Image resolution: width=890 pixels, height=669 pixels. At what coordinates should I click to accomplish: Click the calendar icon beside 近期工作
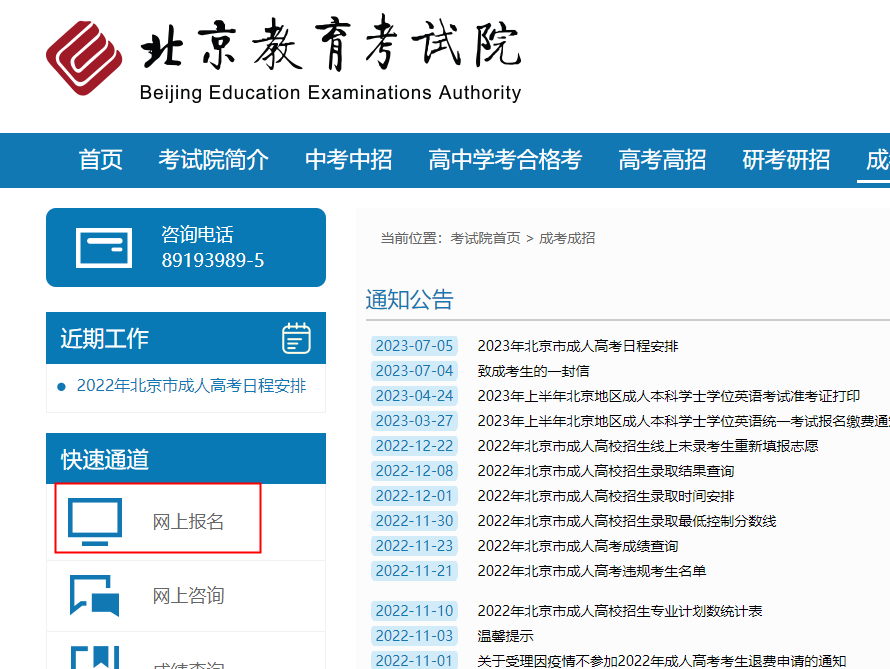[x=296, y=338]
